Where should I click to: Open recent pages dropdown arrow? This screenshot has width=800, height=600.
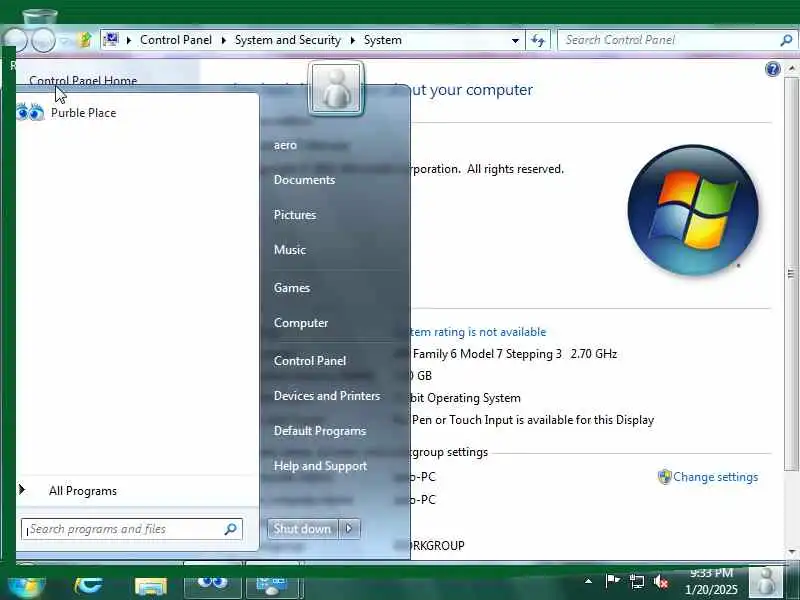pyautogui.click(x=65, y=40)
